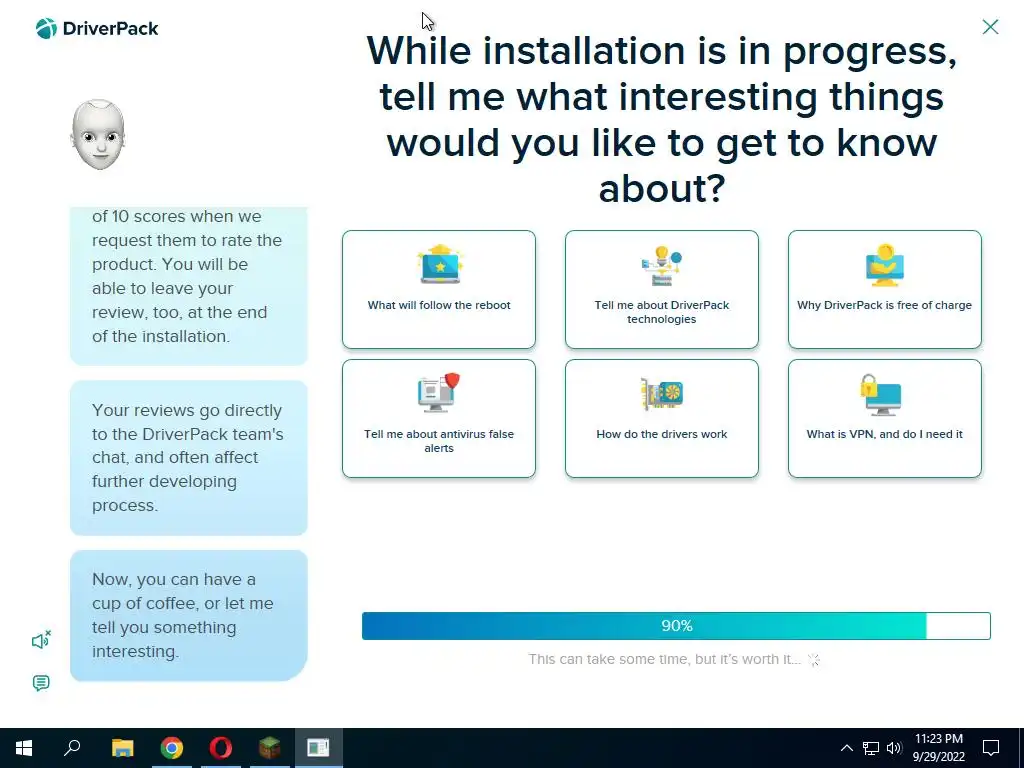Click the 'Now, you can have a cup of coffee' bubble

click(x=189, y=615)
